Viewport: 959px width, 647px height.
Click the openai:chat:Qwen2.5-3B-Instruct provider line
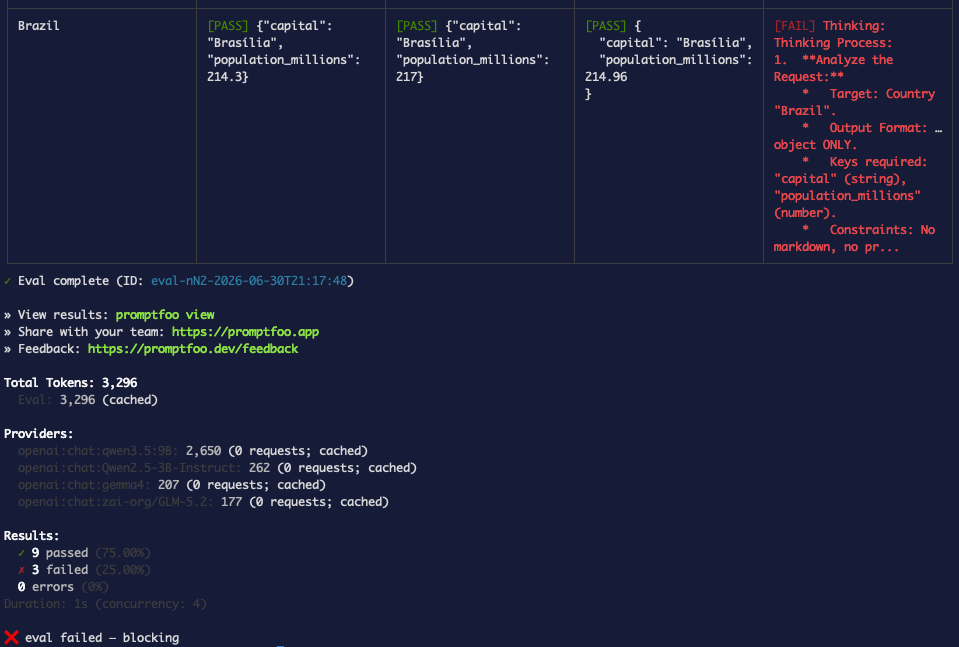(x=217, y=468)
